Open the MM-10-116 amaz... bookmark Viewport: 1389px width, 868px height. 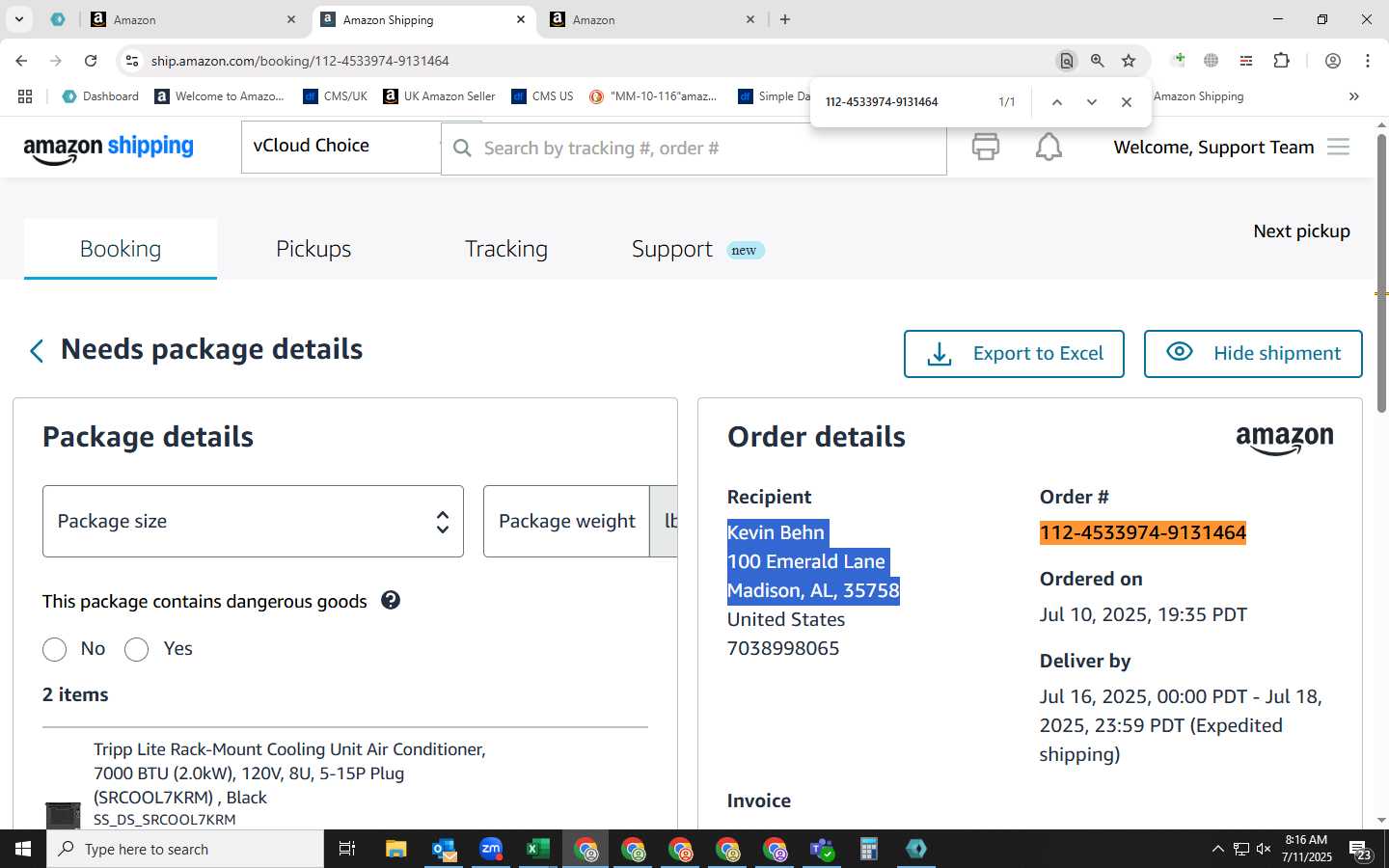pyautogui.click(x=653, y=96)
